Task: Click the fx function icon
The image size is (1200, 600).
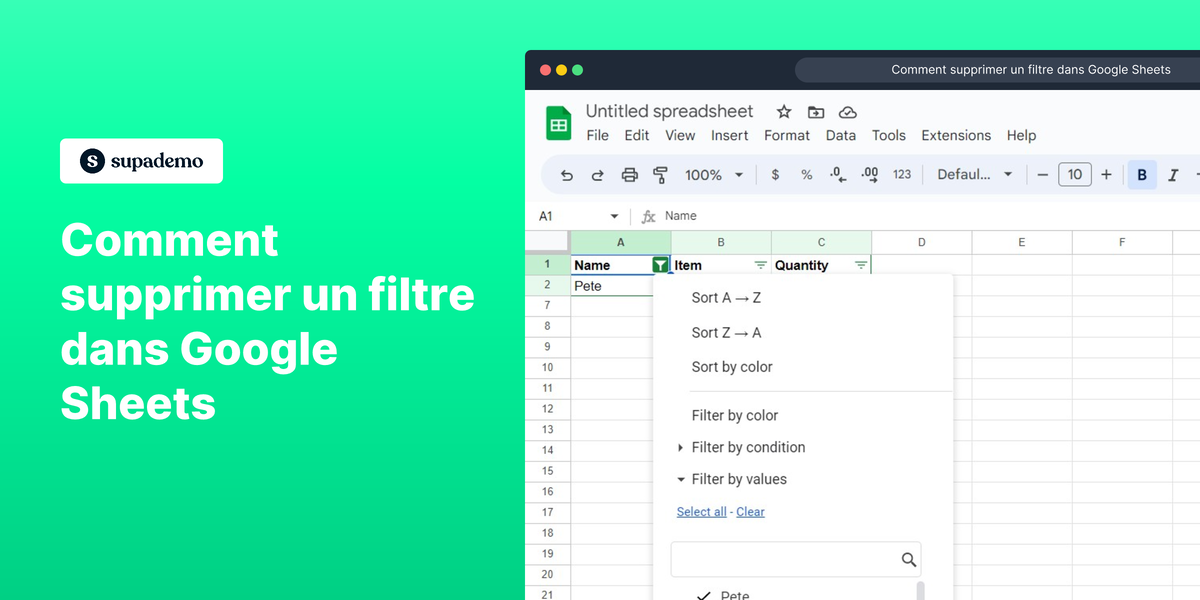Action: [x=648, y=216]
